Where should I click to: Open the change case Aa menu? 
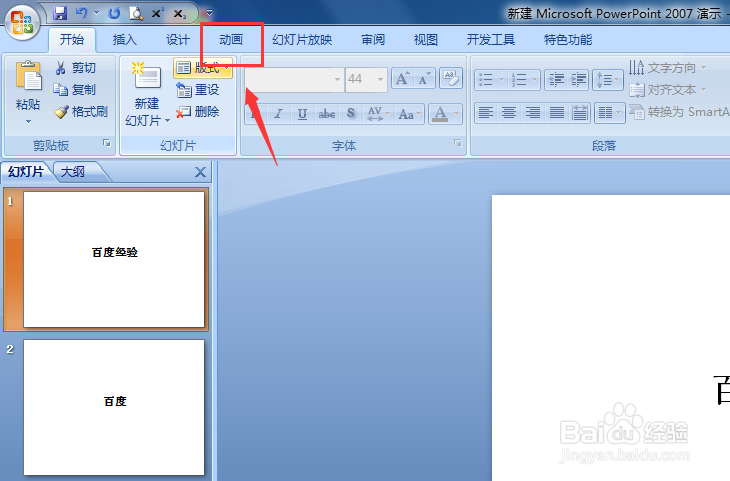409,114
